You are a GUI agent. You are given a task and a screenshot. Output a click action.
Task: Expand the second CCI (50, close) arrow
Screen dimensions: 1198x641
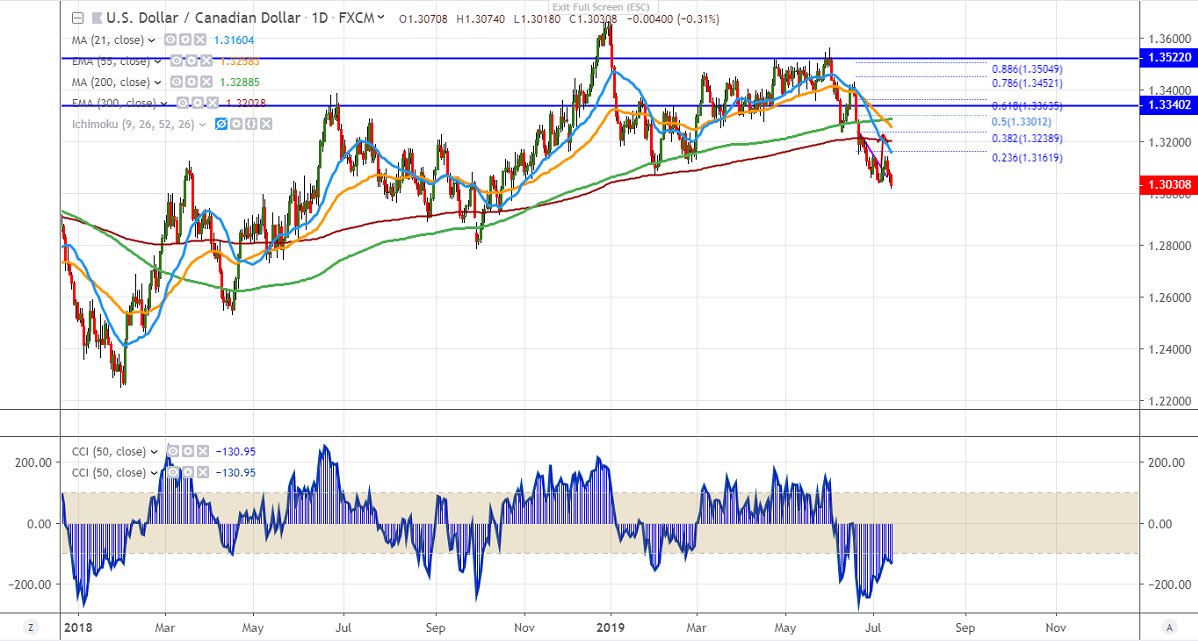coord(154,474)
